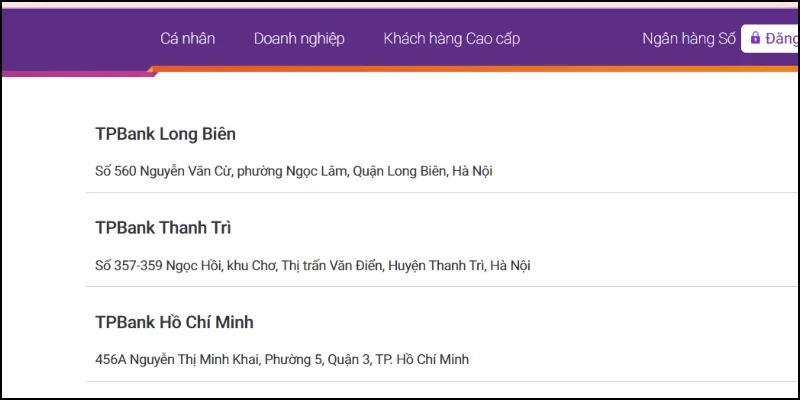Click the Số 357-359 Ngọc Hồi address
Screen dimensions: 800x400
click(313, 266)
